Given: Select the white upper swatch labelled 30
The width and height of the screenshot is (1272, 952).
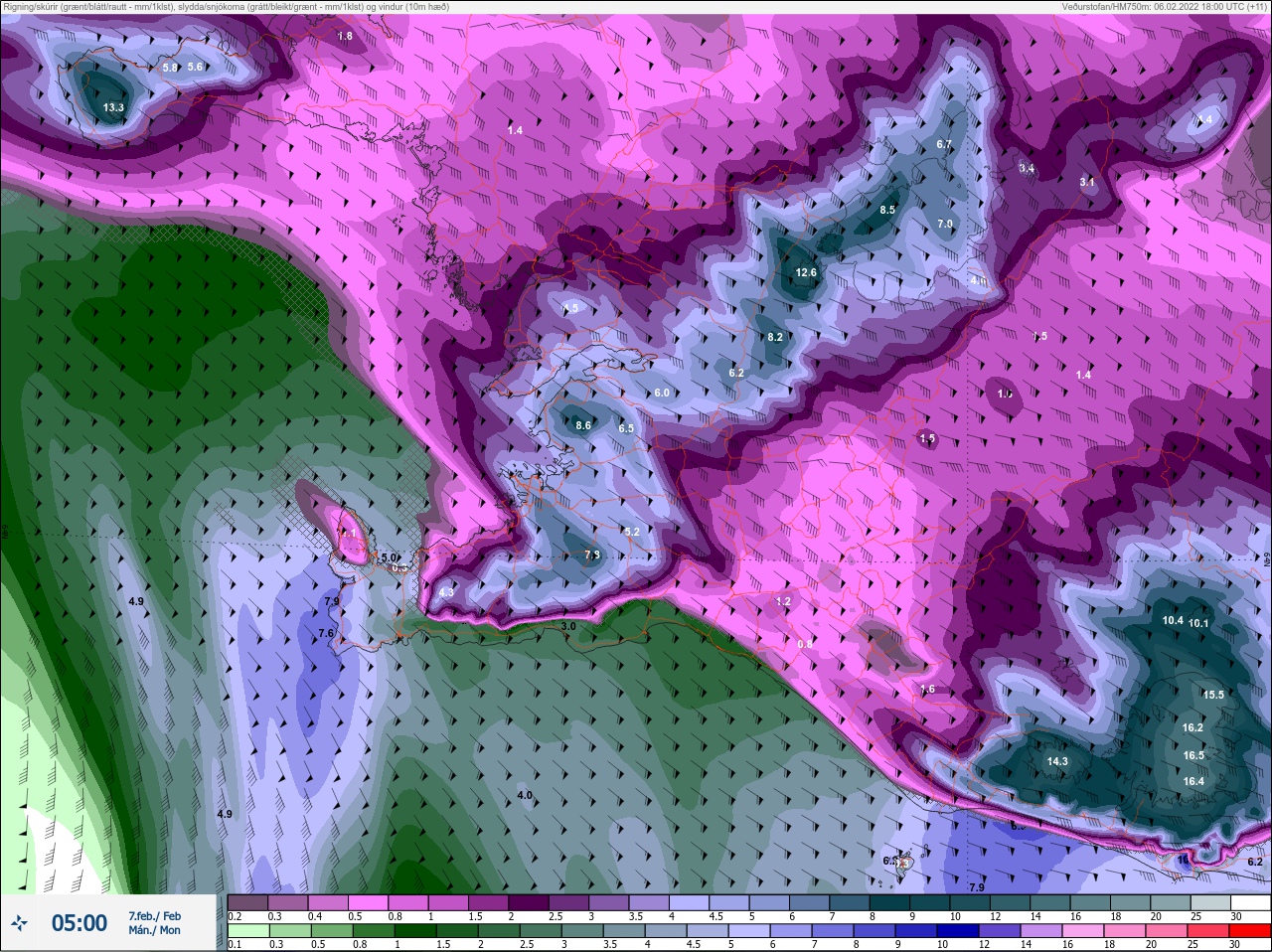Looking at the screenshot, I should click(1250, 902).
